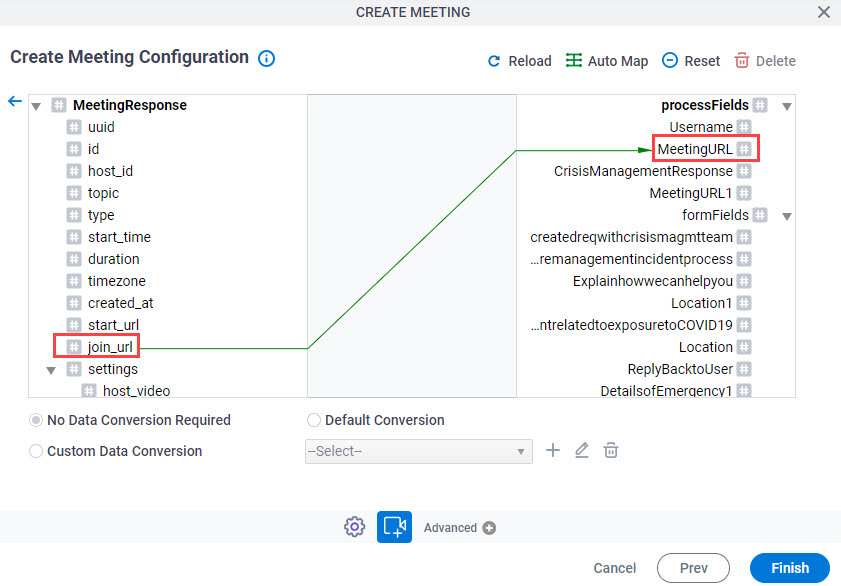Click the CrisisManagementResponse field icon

point(744,171)
